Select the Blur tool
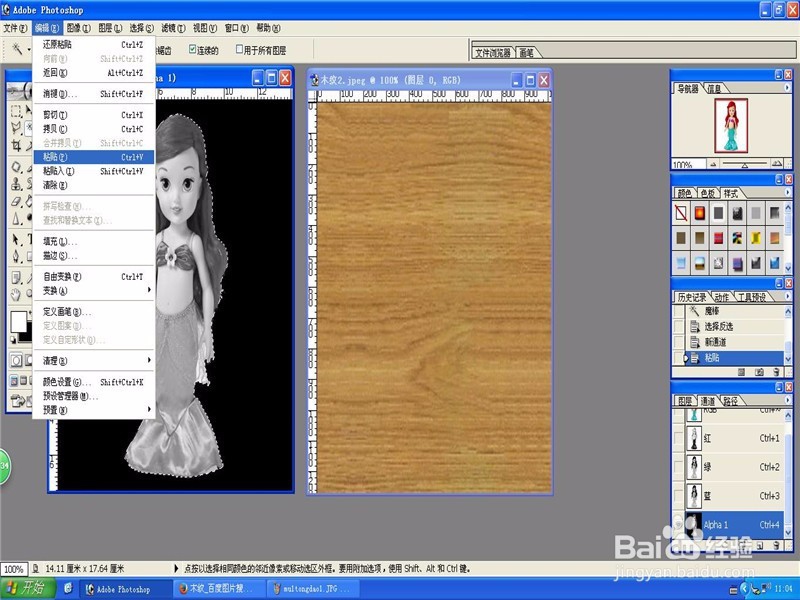The image size is (800, 600). 16,218
